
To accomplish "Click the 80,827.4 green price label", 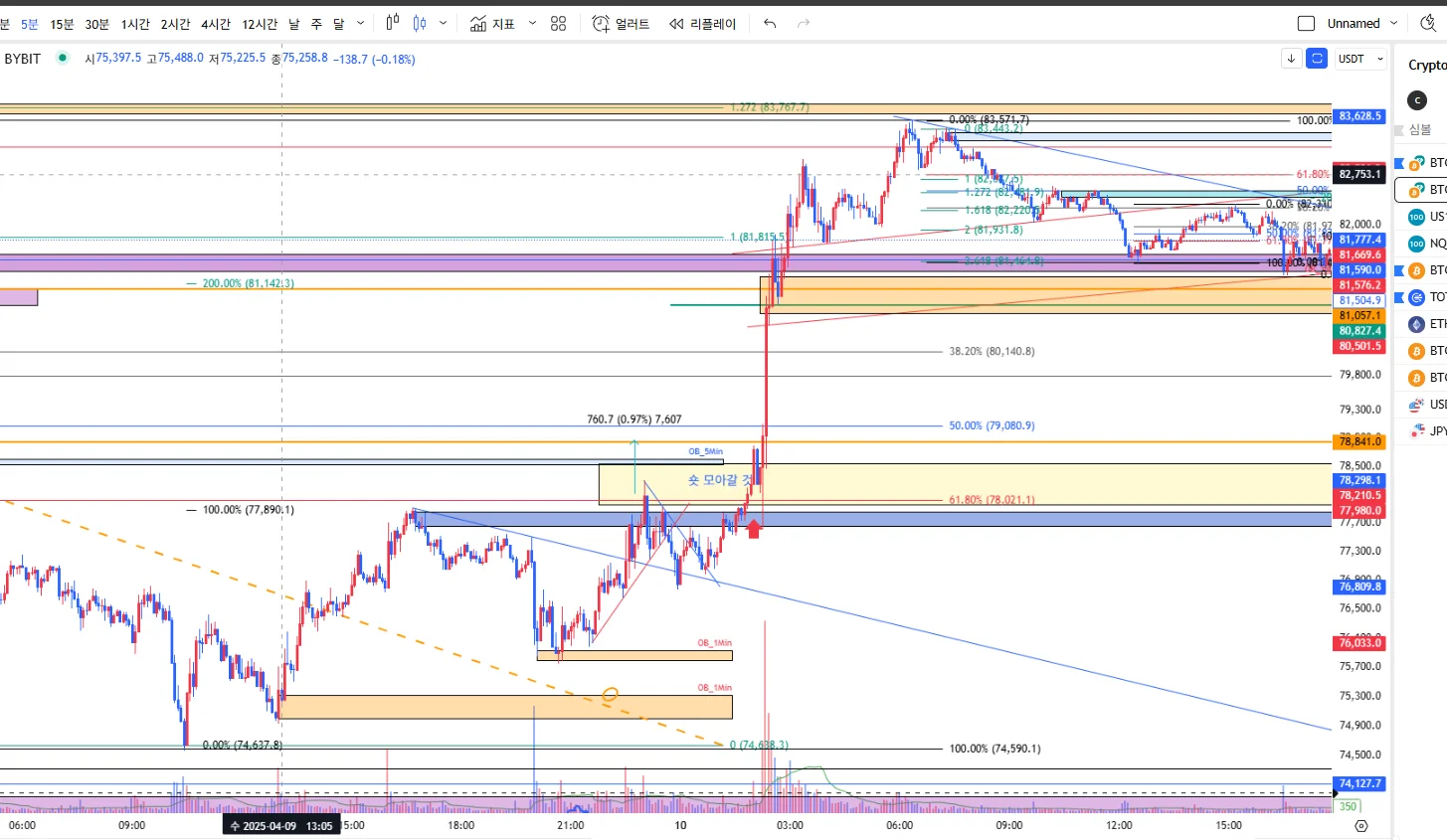I will pyautogui.click(x=1359, y=331).
